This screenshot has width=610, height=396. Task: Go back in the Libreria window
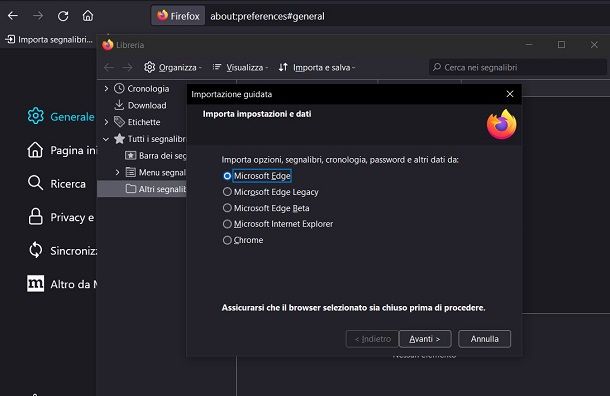[x=109, y=67]
